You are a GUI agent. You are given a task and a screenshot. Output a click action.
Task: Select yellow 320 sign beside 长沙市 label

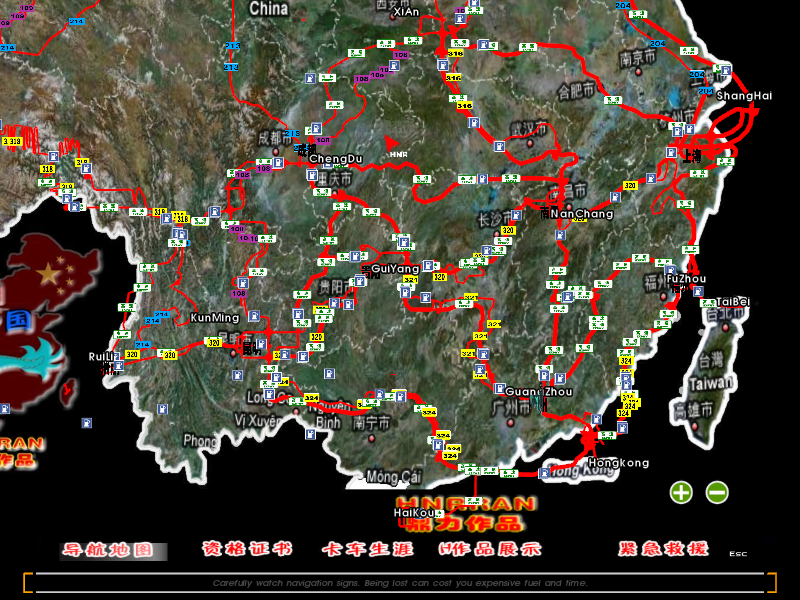point(508,230)
